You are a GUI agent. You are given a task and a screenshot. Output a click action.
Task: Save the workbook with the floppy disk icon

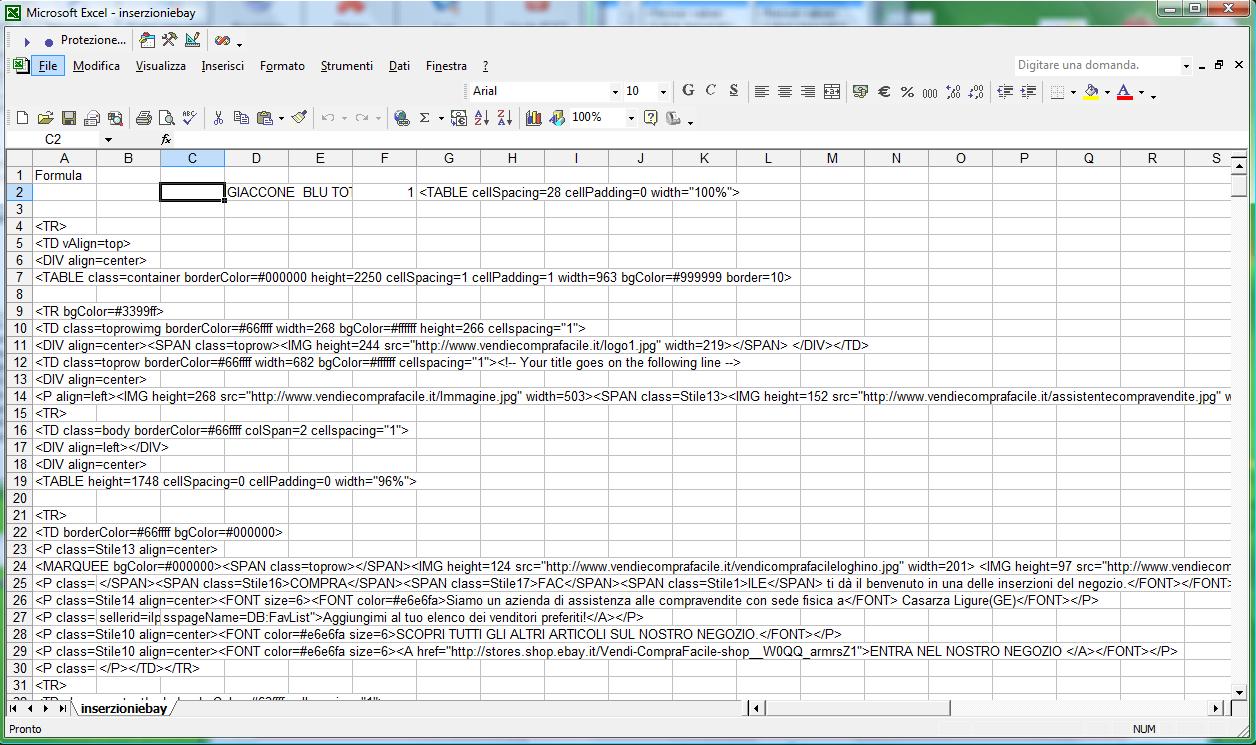[x=68, y=118]
